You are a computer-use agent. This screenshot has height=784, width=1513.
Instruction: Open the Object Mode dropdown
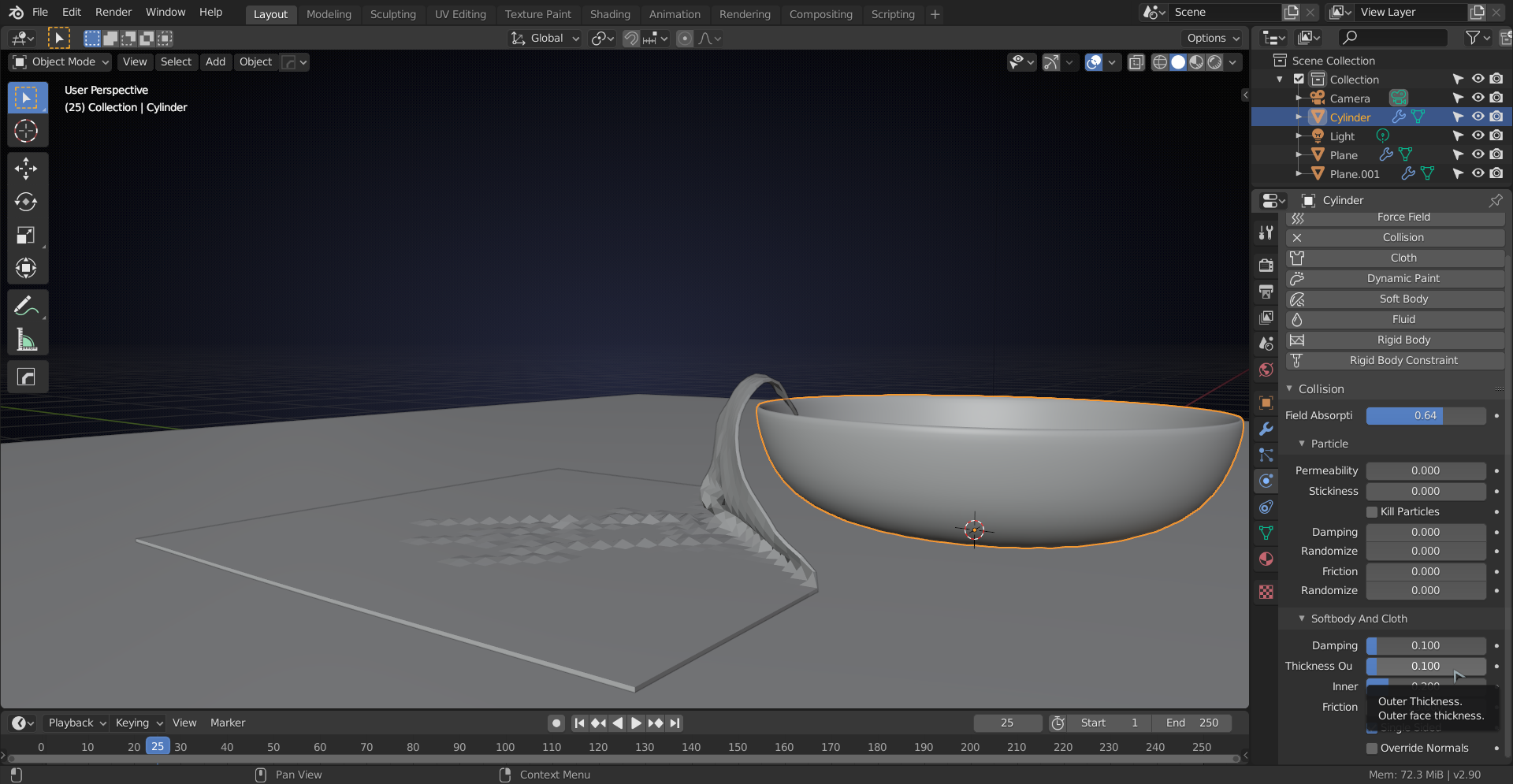(61, 62)
